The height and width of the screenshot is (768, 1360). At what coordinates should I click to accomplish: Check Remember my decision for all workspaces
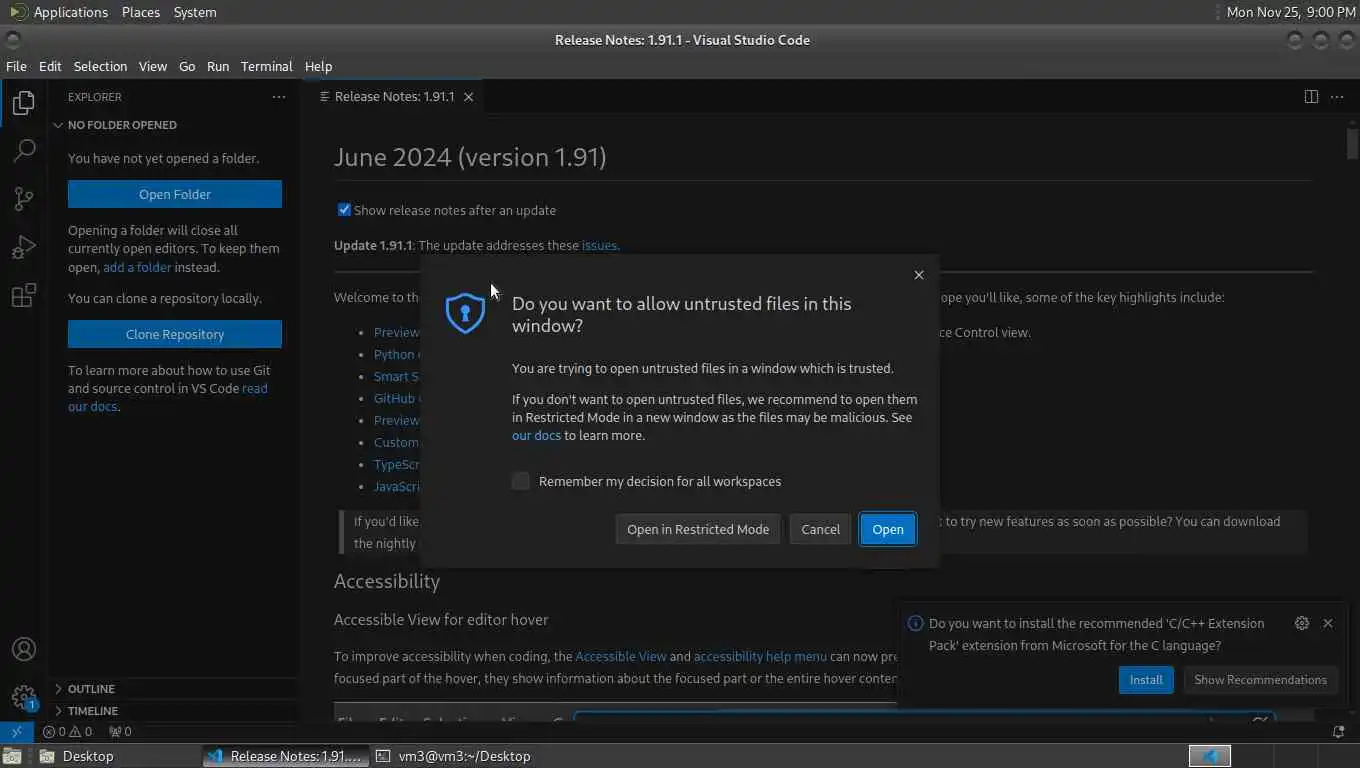tap(521, 481)
